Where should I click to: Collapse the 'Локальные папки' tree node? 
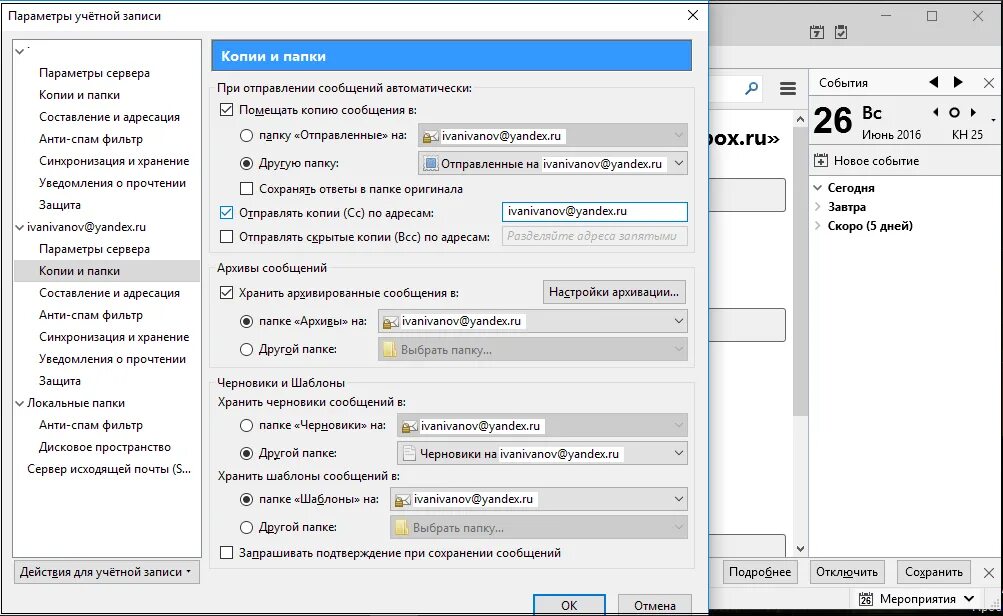20,403
